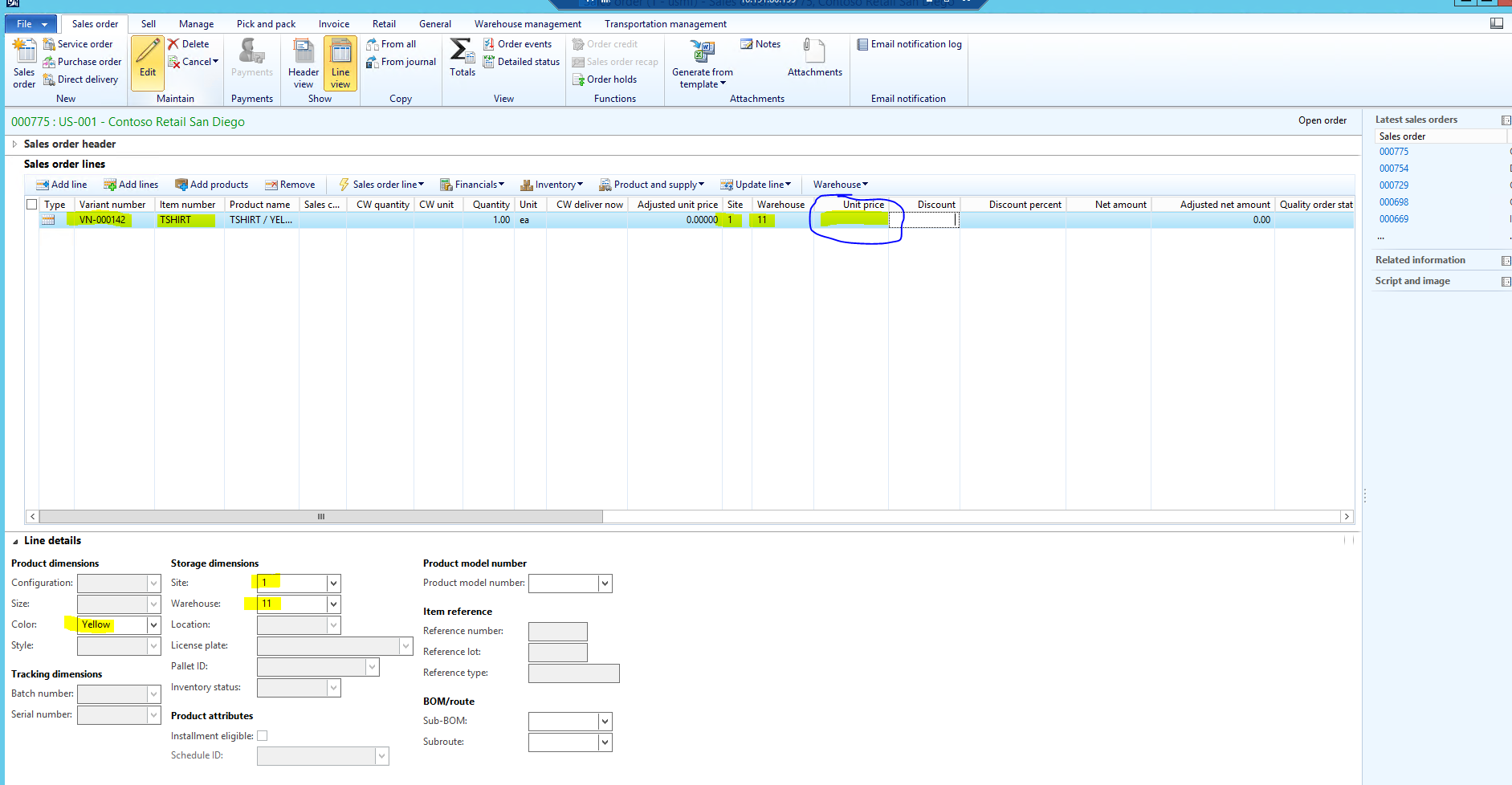Click the Add line button

(x=62, y=185)
